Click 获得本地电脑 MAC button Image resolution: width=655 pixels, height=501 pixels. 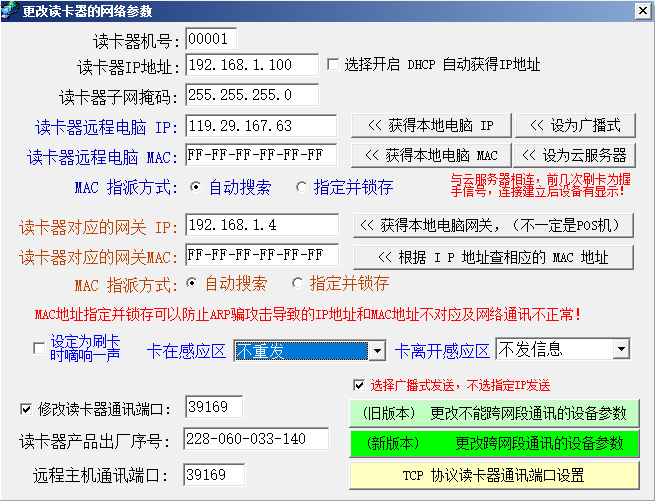(x=430, y=155)
